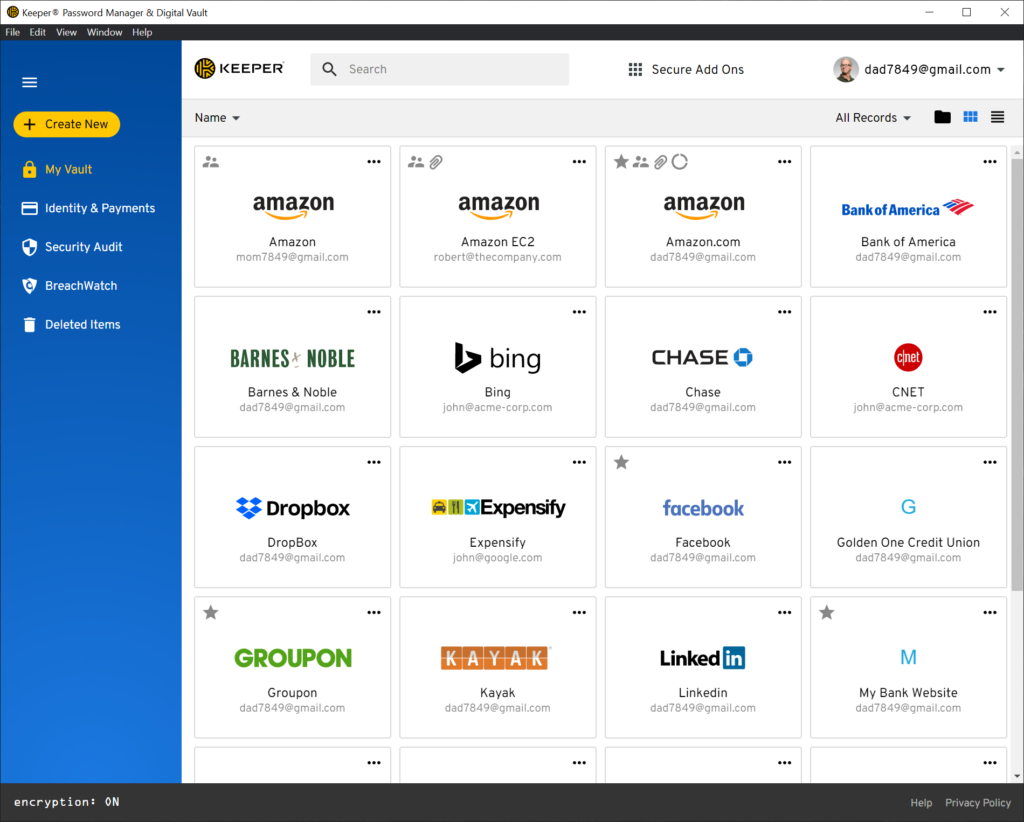The width and height of the screenshot is (1024, 822).
Task: Open options menu for Chase record
Action: (x=784, y=312)
